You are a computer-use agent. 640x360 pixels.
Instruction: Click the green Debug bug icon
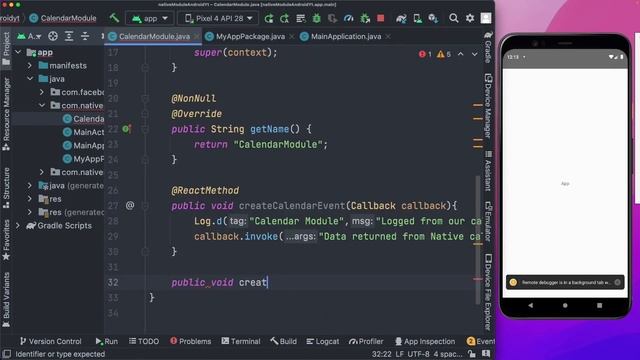point(316,18)
